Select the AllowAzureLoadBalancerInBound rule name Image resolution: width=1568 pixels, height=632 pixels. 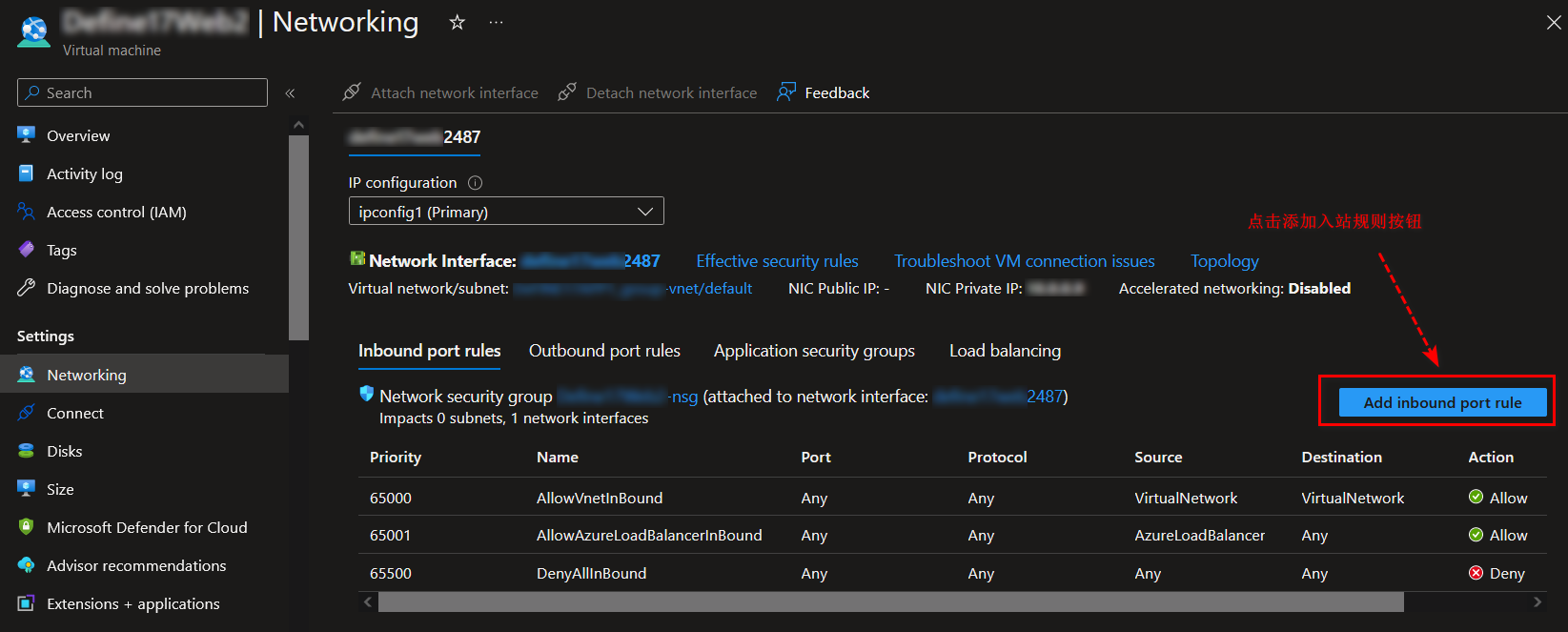pyautogui.click(x=649, y=536)
